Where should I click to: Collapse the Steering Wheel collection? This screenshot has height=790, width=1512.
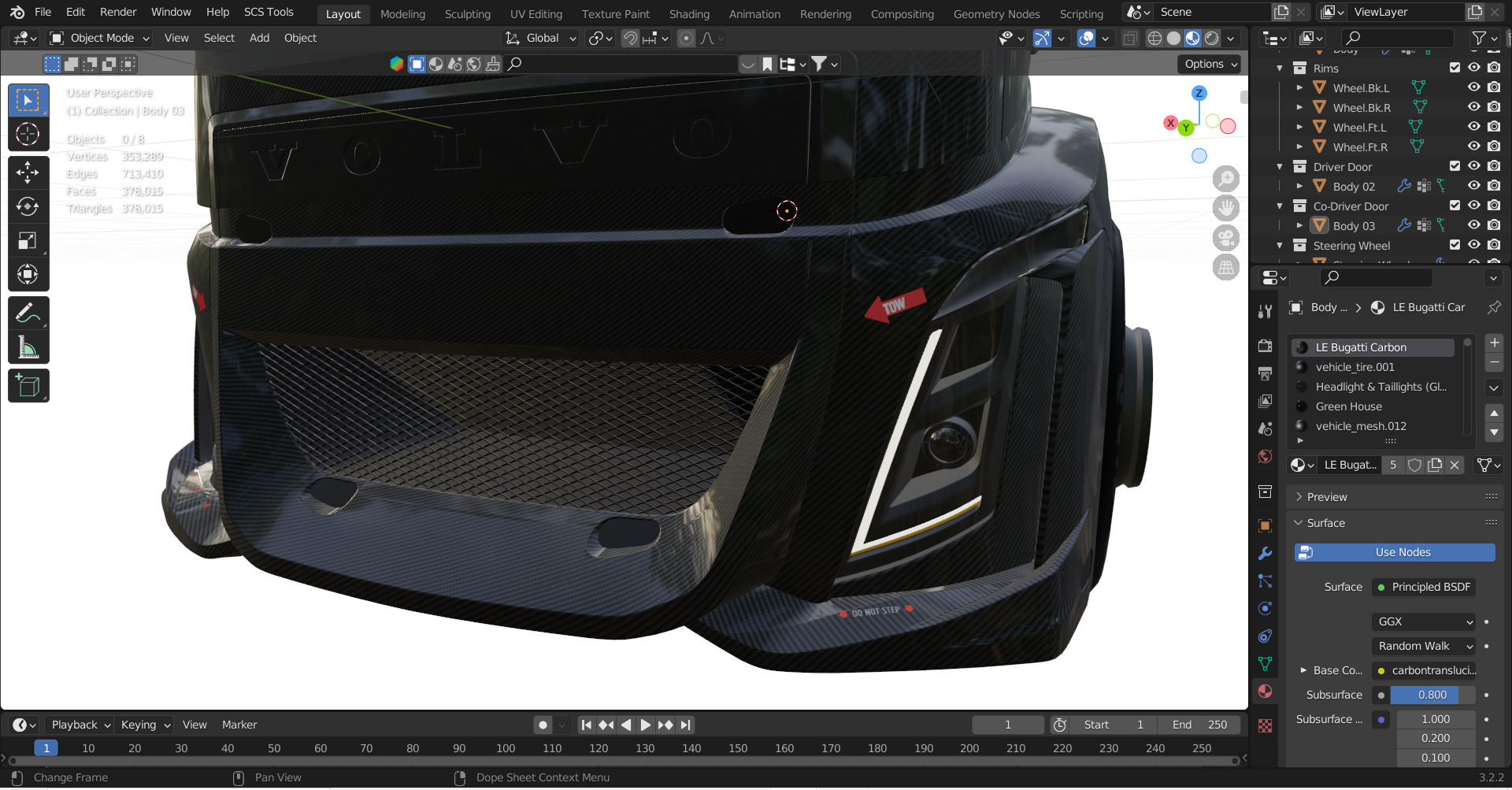pos(1280,245)
